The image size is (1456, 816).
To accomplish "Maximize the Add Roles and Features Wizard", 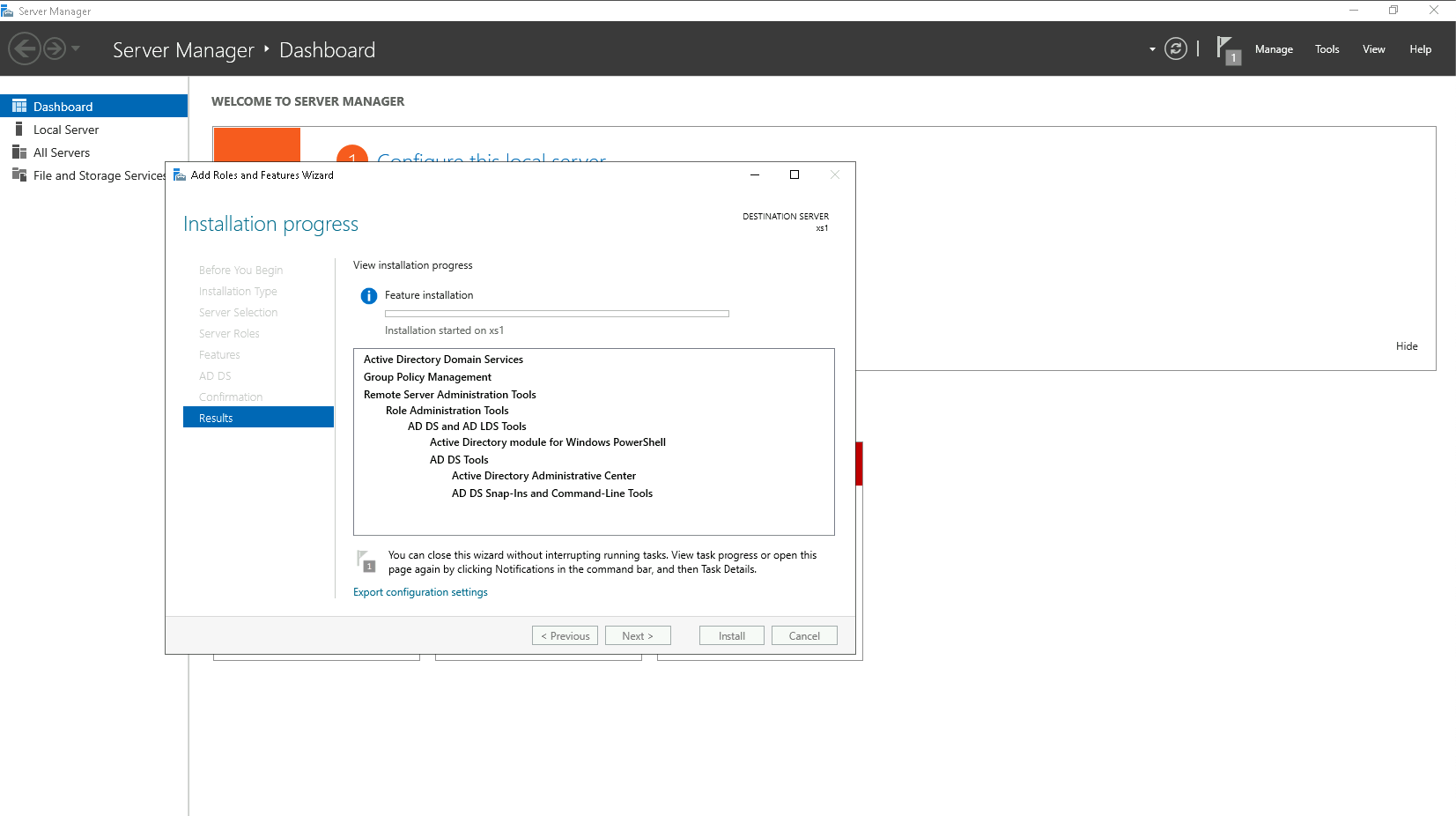I will pos(795,175).
